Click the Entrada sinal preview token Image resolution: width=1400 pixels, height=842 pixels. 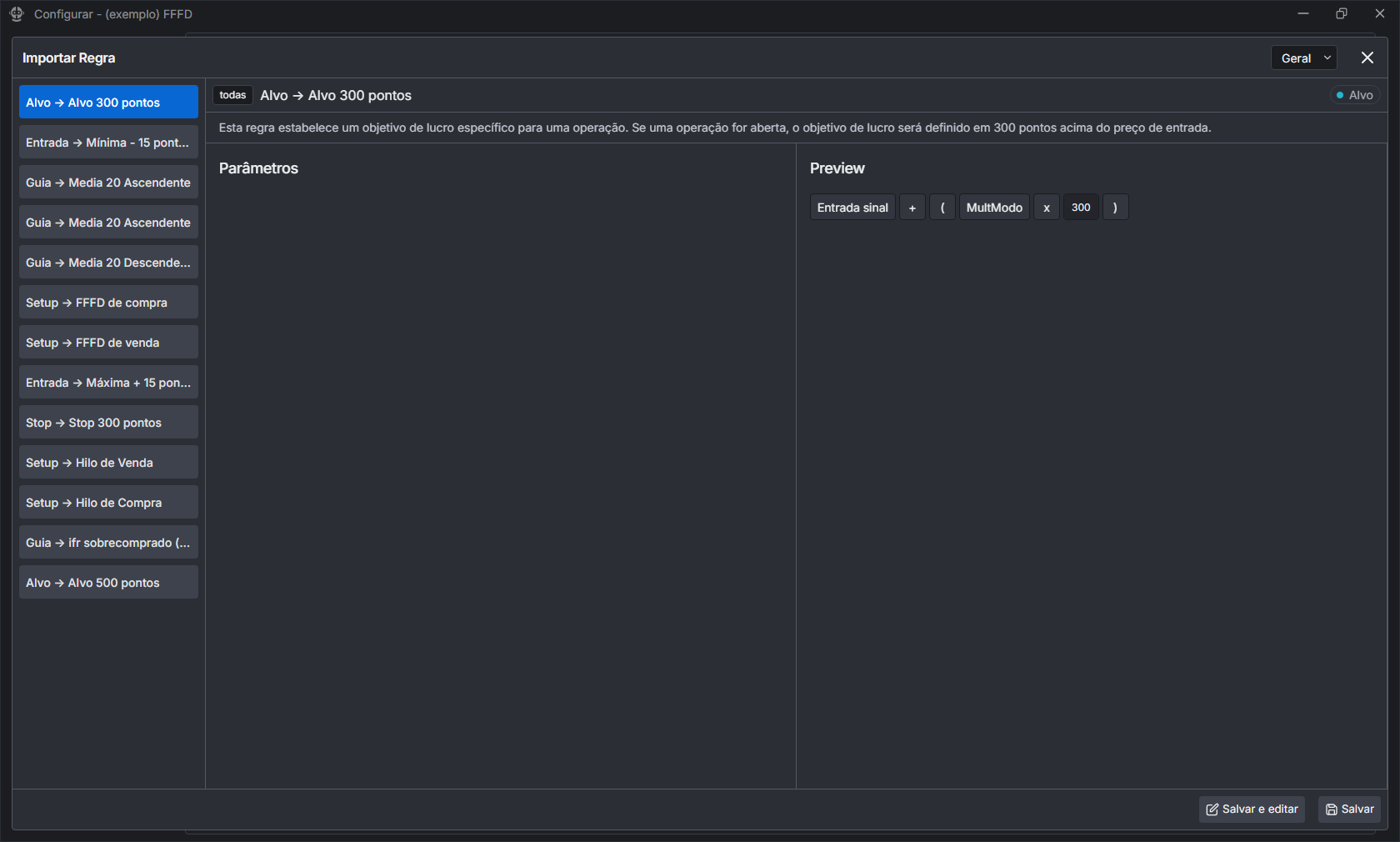(x=852, y=208)
